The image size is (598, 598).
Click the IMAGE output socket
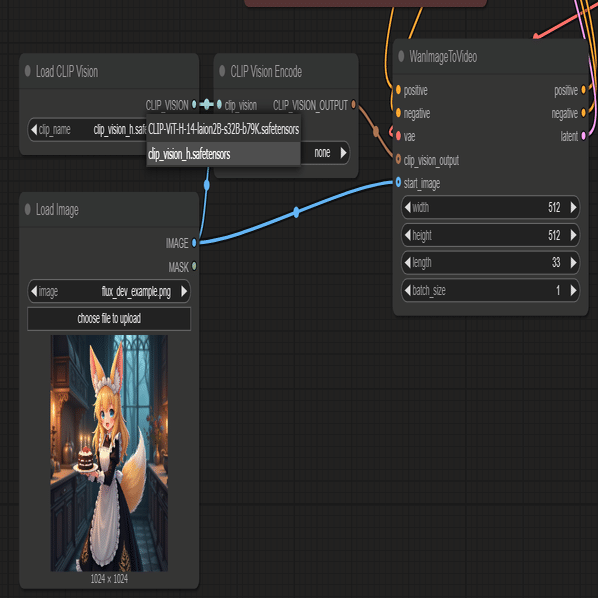194,243
